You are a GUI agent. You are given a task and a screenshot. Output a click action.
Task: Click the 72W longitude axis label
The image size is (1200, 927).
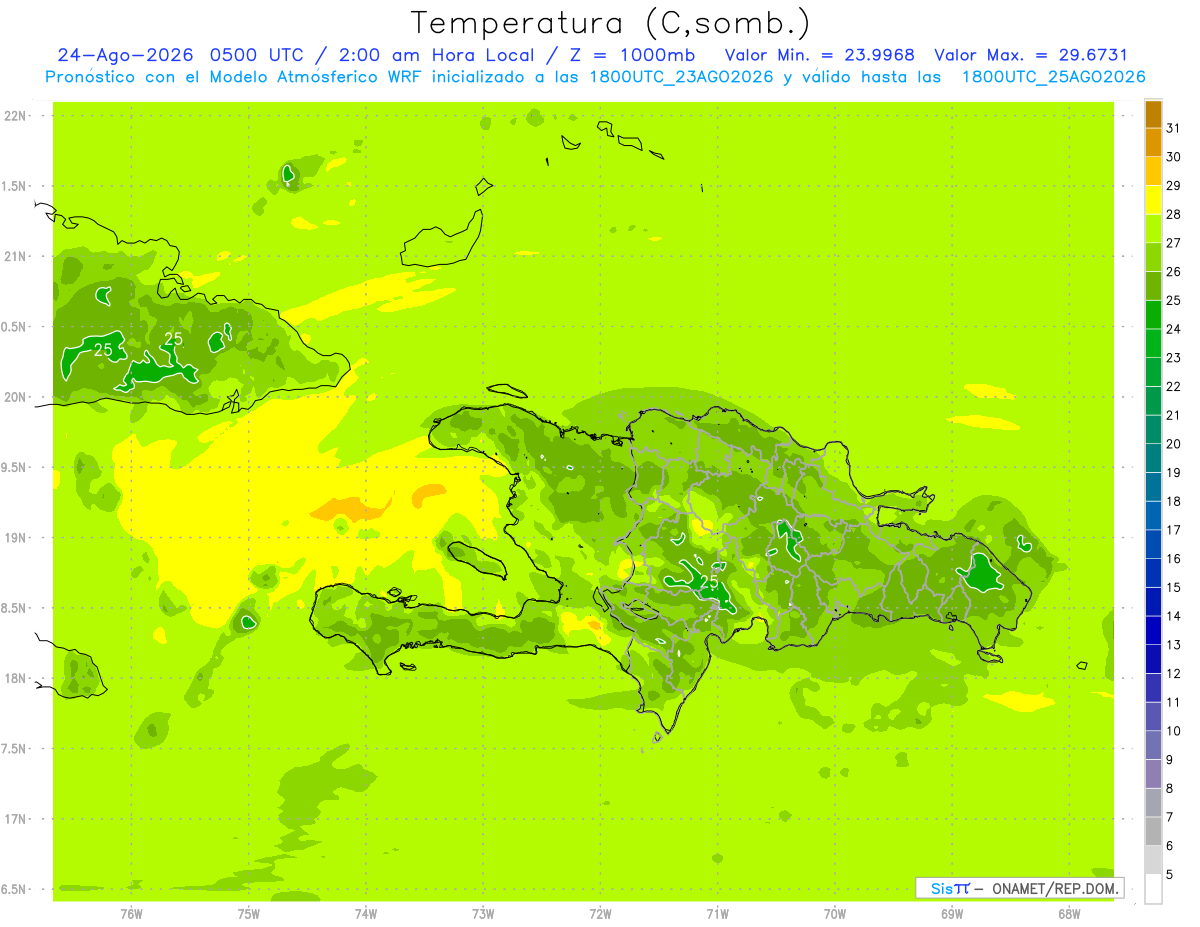coord(600,913)
